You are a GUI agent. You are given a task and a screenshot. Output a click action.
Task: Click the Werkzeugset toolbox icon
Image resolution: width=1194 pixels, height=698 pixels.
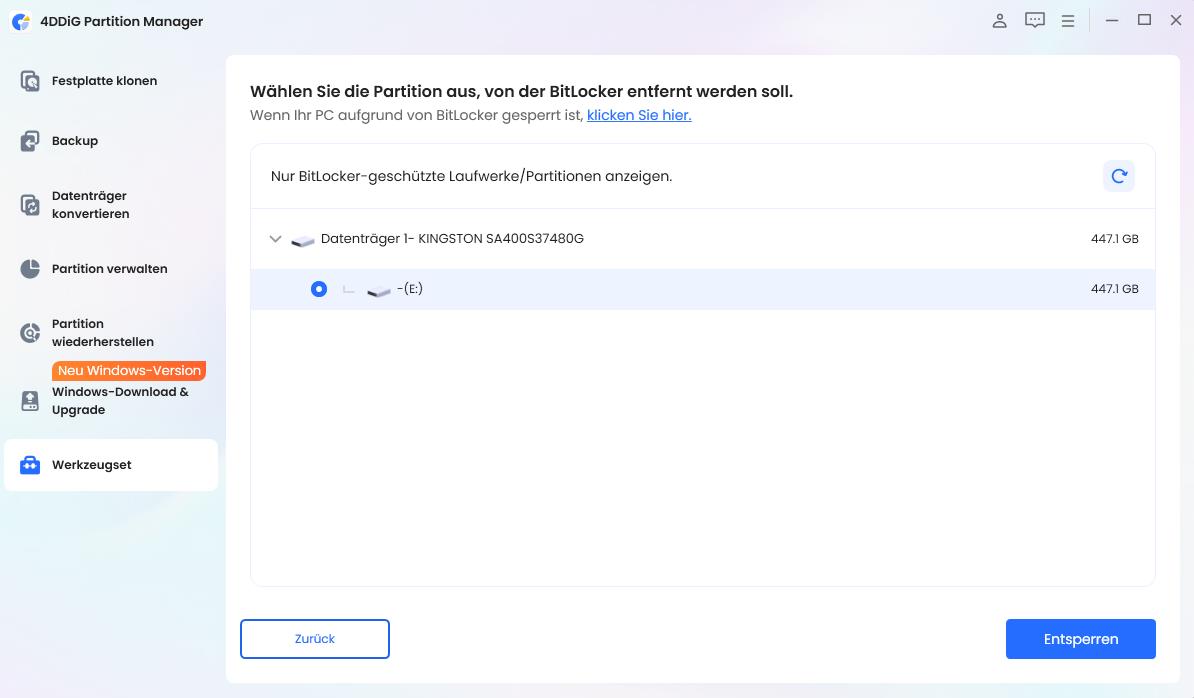30,464
